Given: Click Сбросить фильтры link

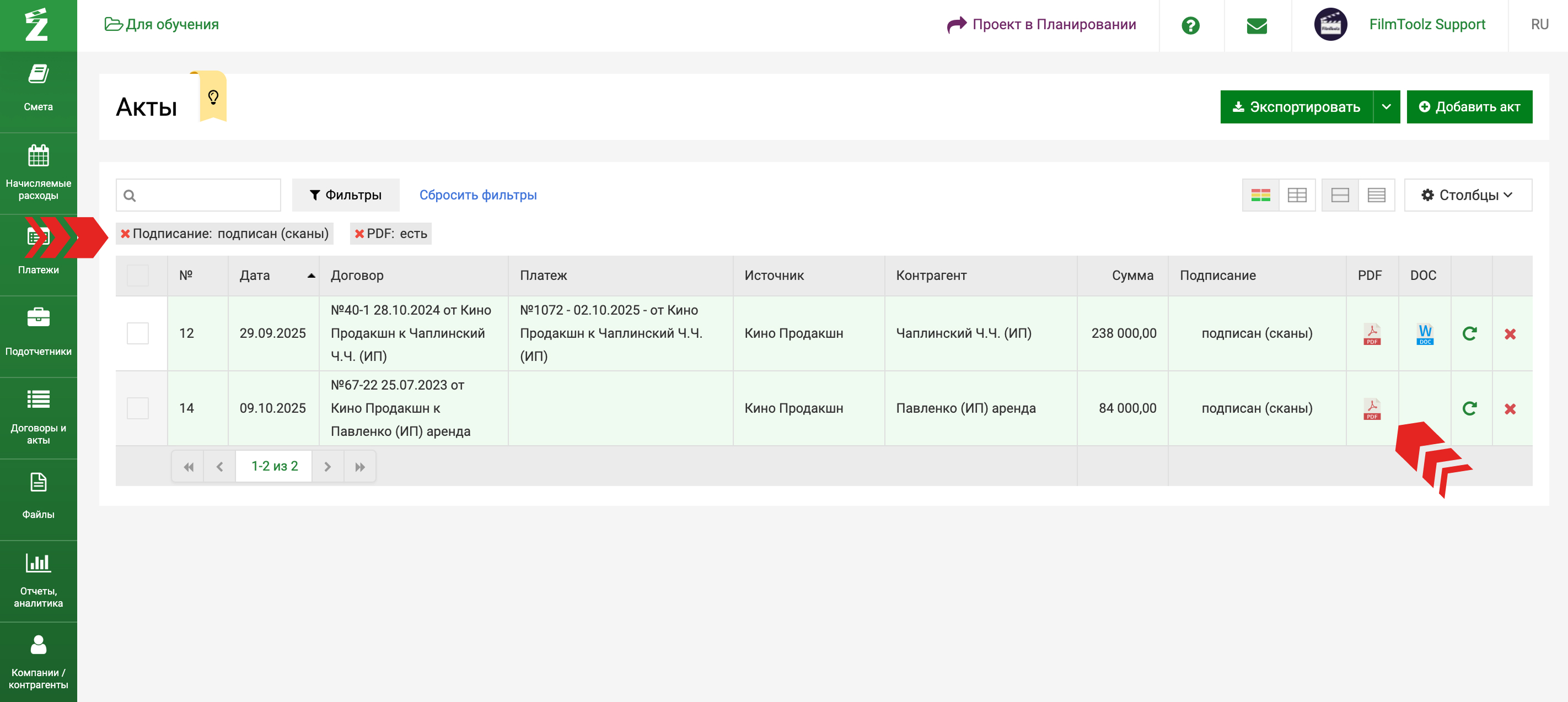Looking at the screenshot, I should click(x=477, y=195).
